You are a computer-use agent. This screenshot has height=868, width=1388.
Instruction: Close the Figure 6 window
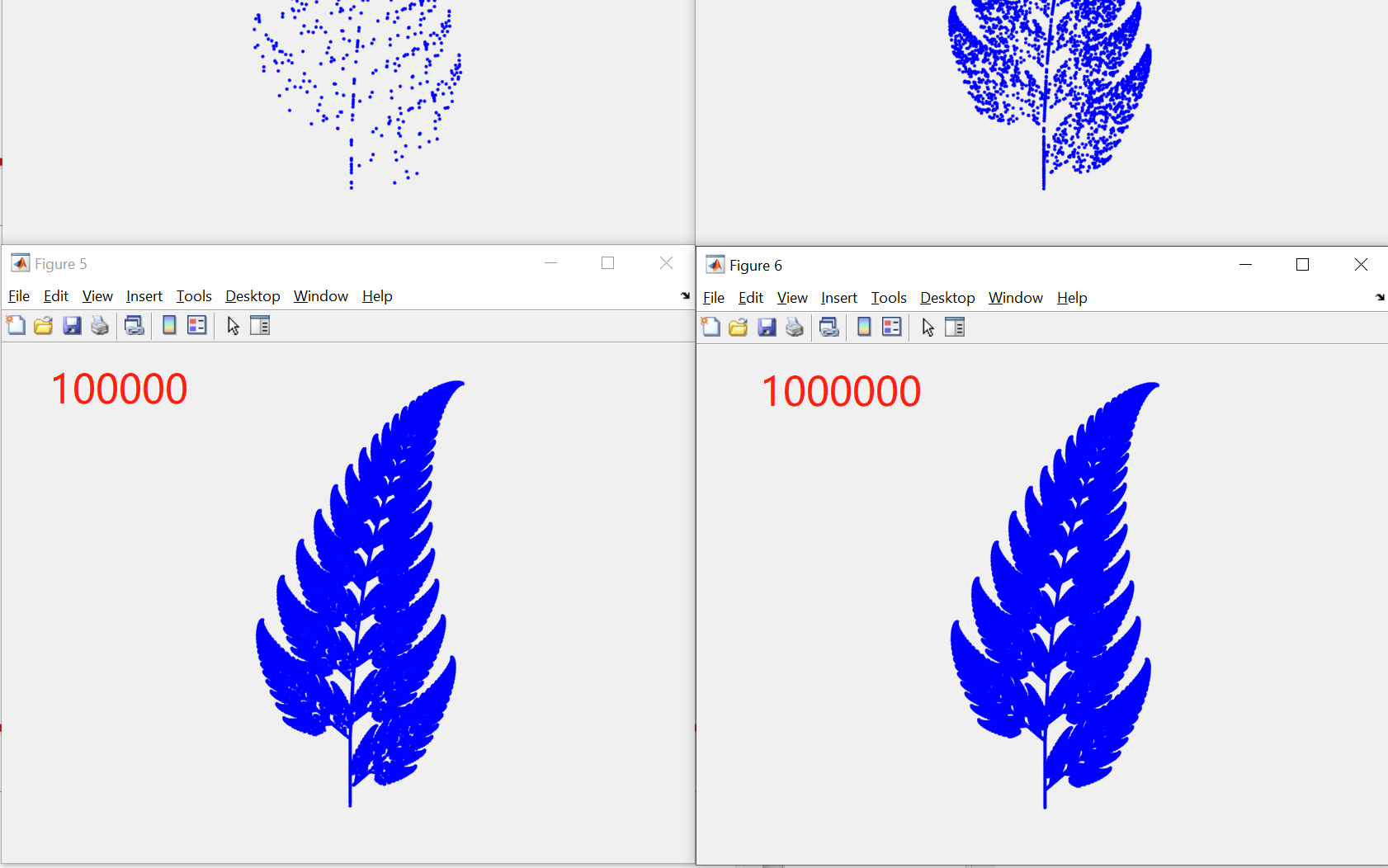click(1362, 265)
